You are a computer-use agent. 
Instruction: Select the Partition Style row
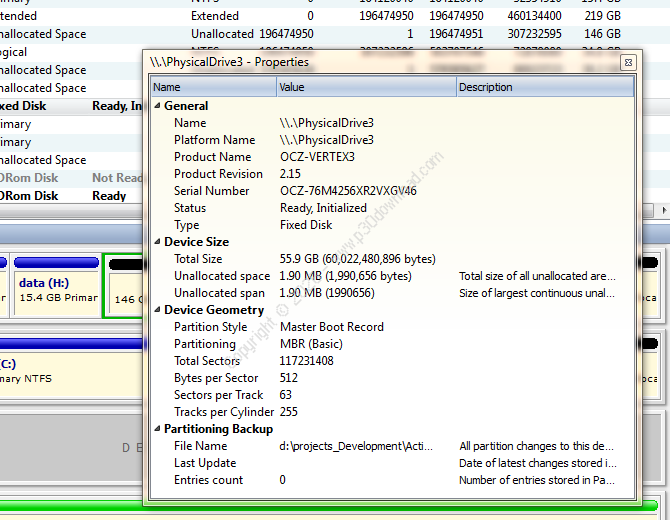pyautogui.click(x=210, y=327)
